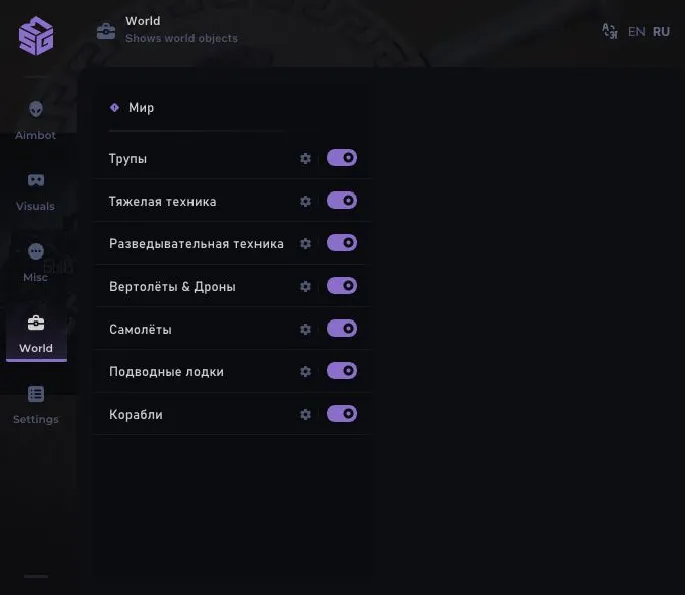
Task: Switch to the Aimbot tab
Action: (x=36, y=119)
